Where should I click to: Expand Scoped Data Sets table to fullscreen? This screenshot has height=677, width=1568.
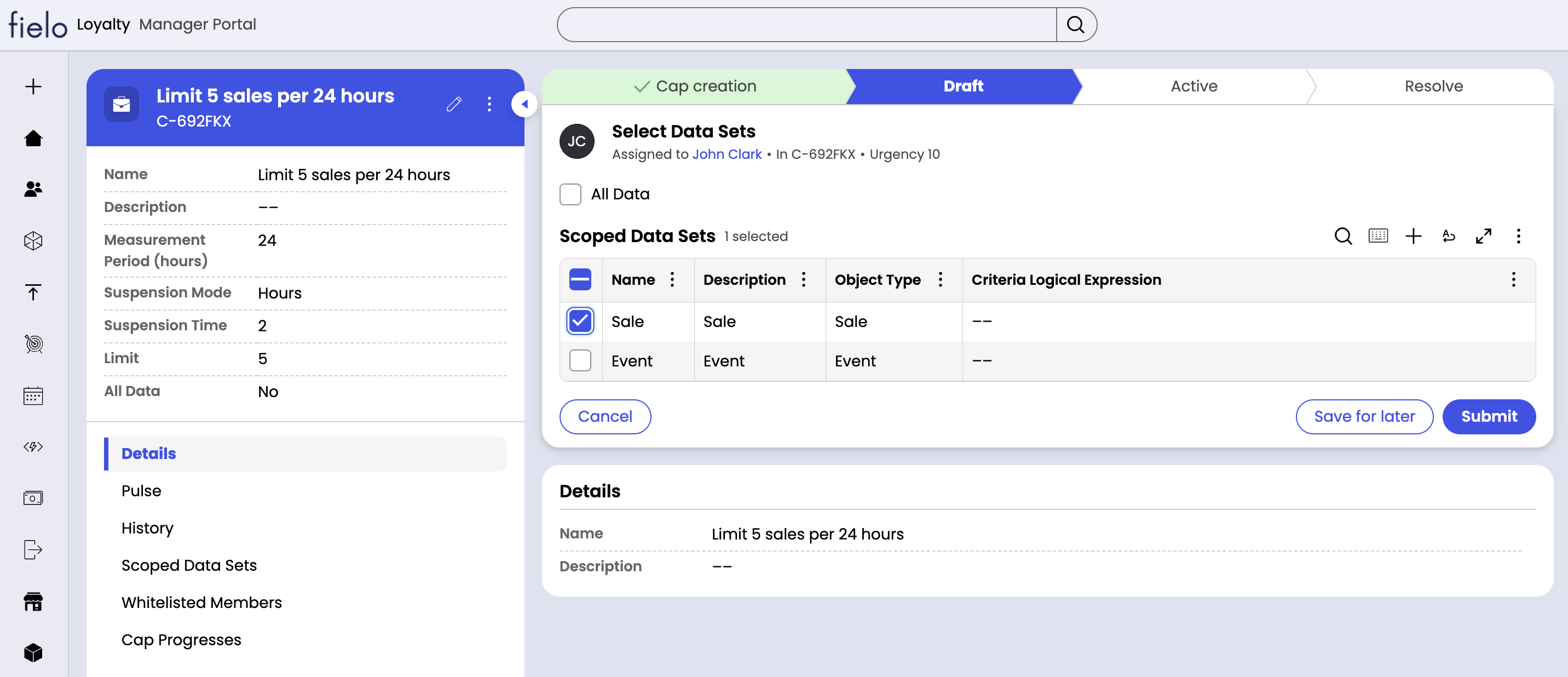point(1483,236)
